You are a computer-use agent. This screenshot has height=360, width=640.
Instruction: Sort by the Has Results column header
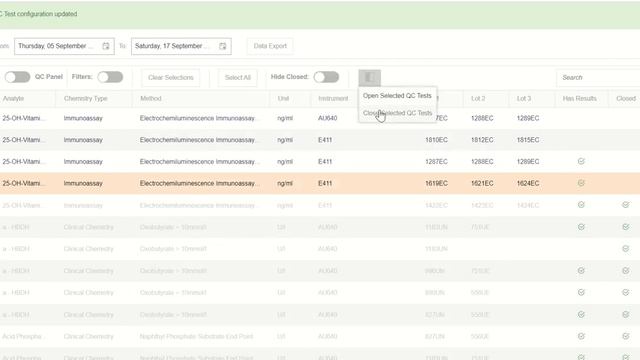[580, 98]
